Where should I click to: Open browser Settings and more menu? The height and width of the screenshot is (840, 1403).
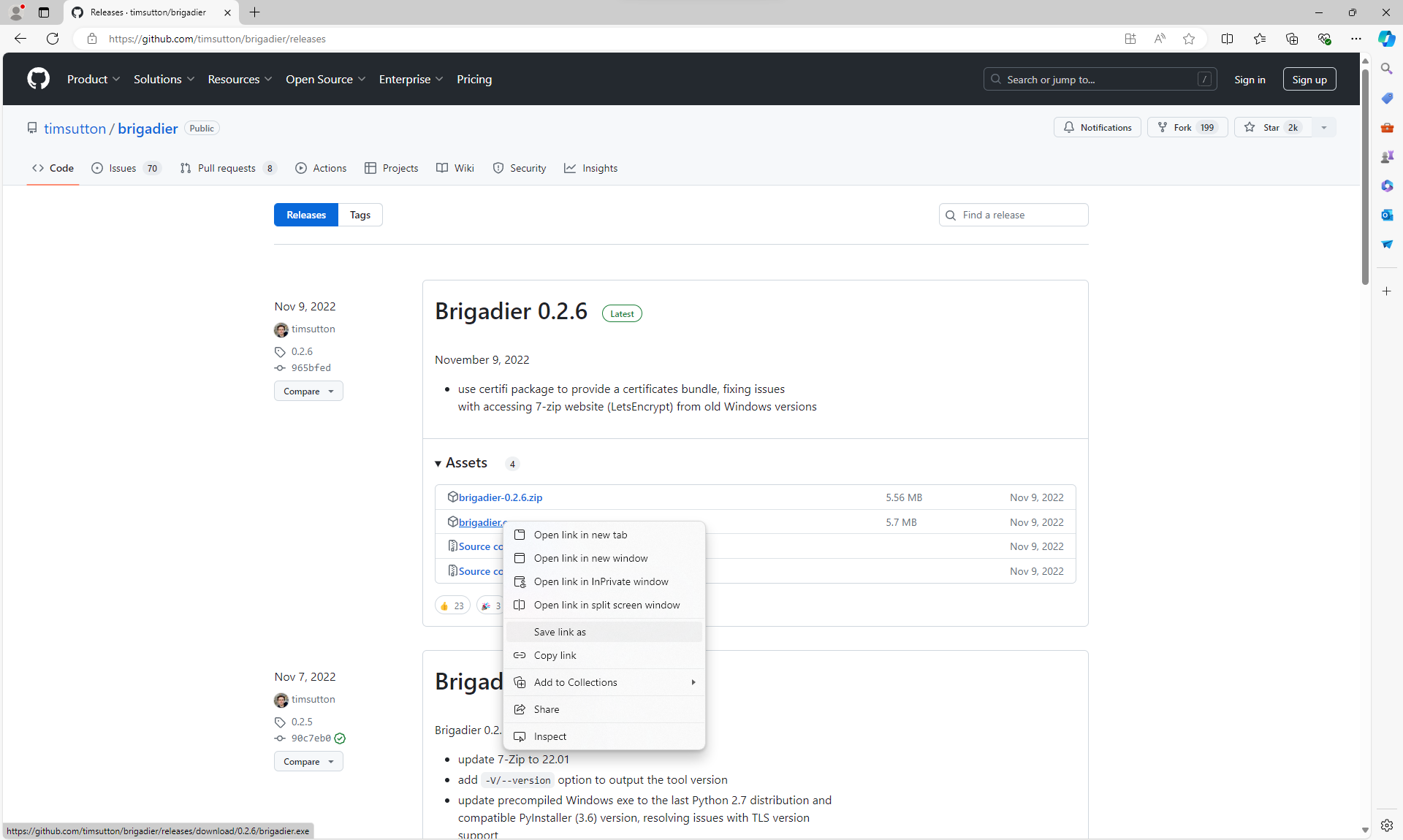(x=1356, y=39)
